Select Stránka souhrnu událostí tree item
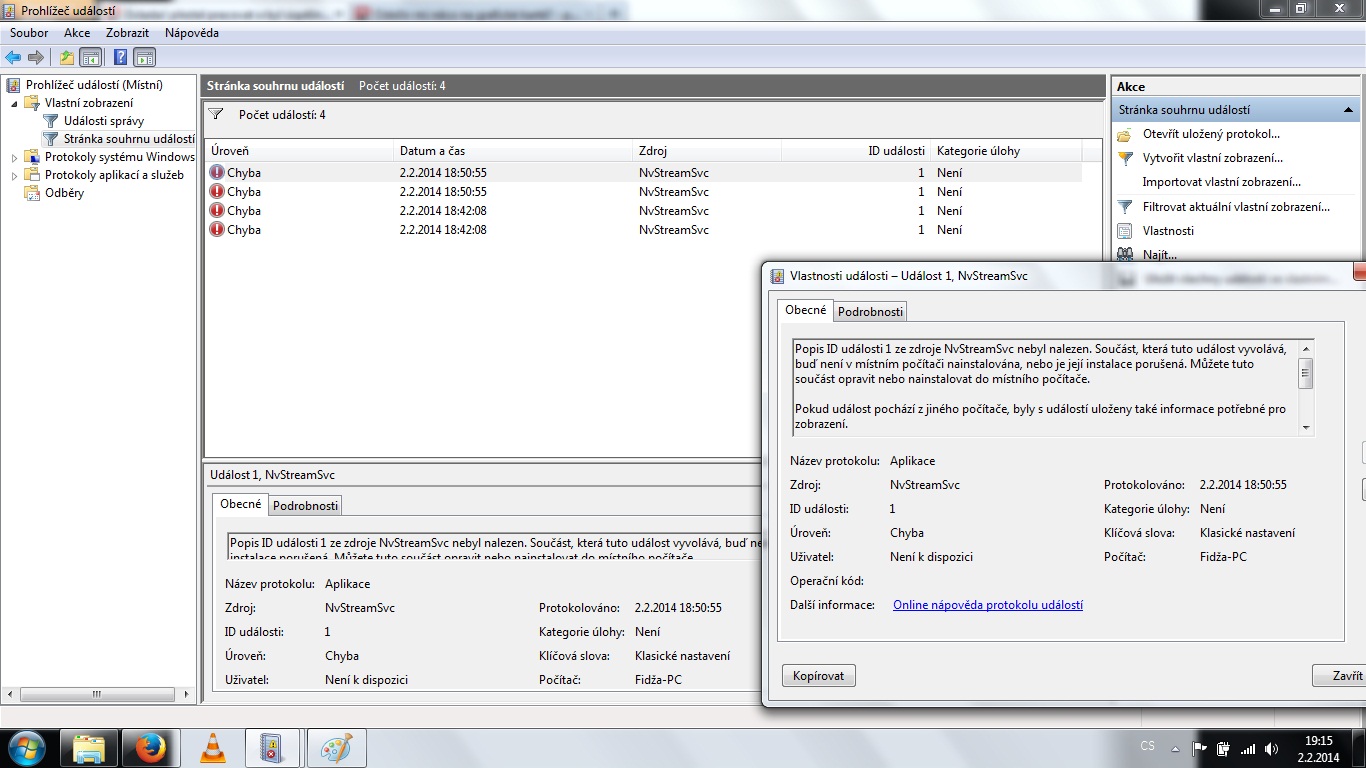1366x768 pixels. coord(129,139)
